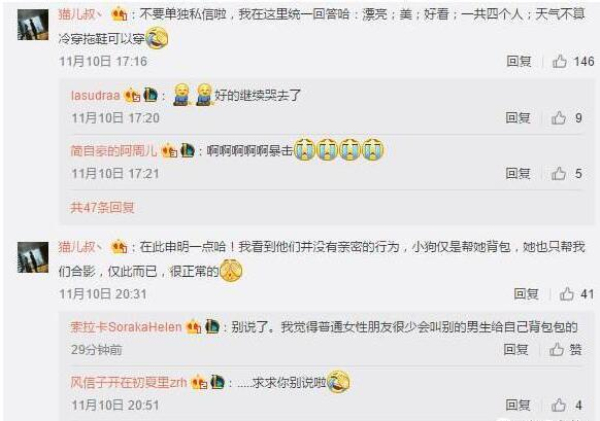Image resolution: width=600 pixels, height=421 pixels.
Task: Open lasudraa's profile from username
Action: pos(96,95)
